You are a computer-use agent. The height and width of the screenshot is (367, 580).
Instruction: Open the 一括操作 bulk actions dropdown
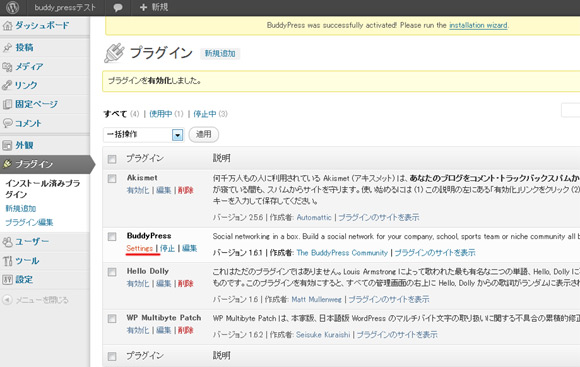pos(144,134)
